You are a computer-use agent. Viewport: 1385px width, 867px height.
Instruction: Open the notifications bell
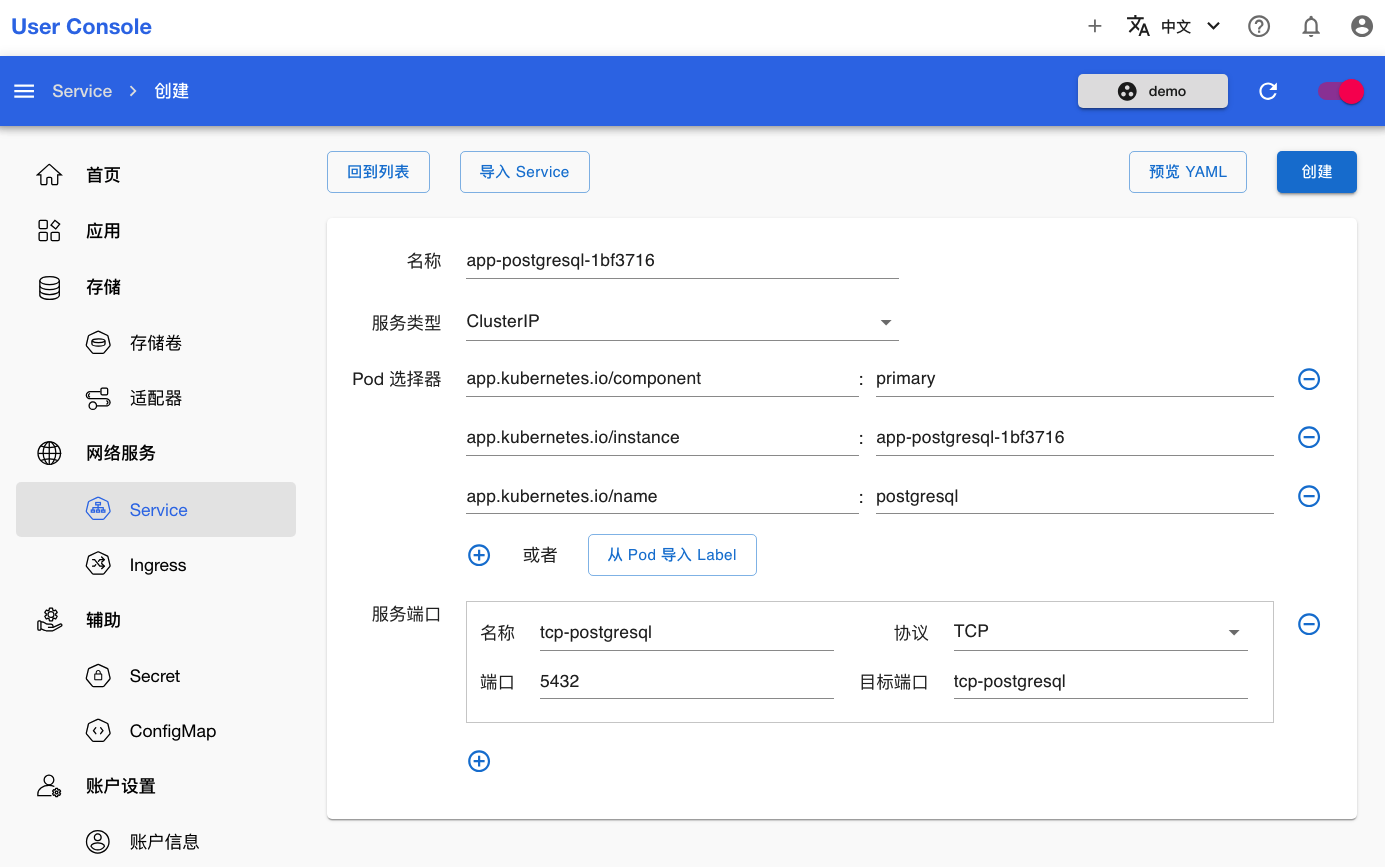pyautogui.click(x=1311, y=26)
